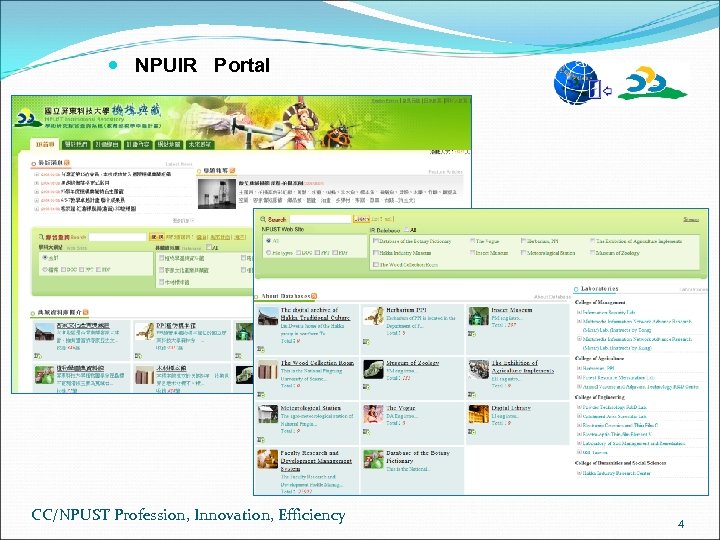Expand Catchment Area Scenario Lab entry
Image resolution: width=720 pixels, height=540 pixels.
point(579,416)
